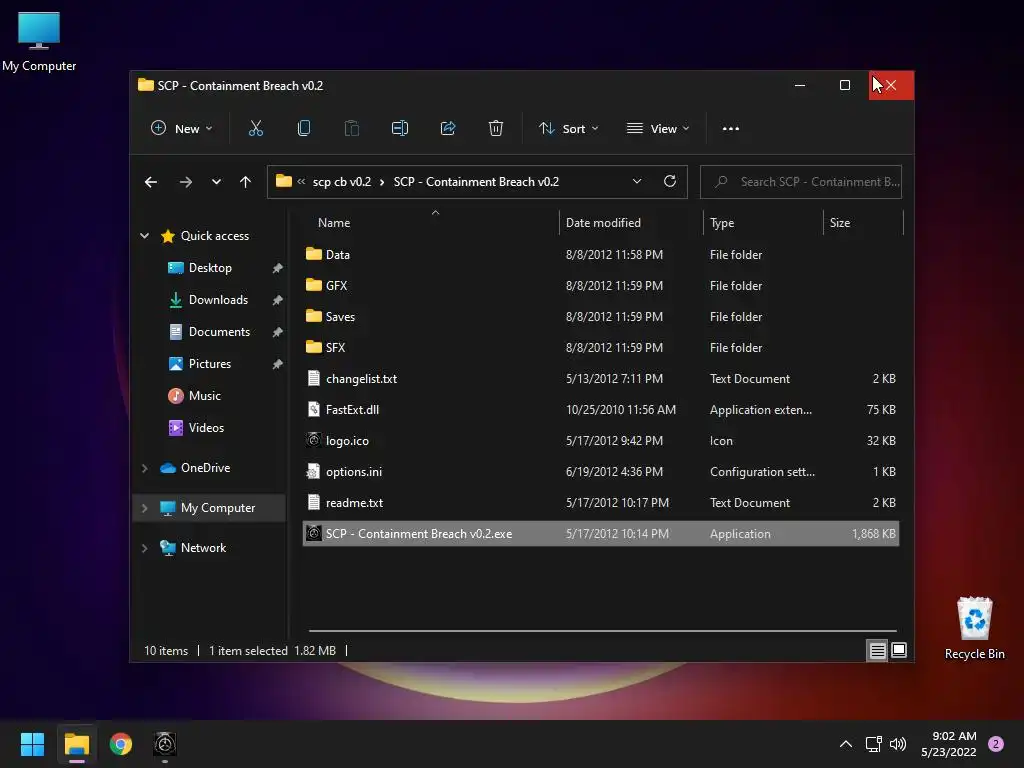
Task: Sort by the Size column header
Action: pyautogui.click(x=863, y=223)
